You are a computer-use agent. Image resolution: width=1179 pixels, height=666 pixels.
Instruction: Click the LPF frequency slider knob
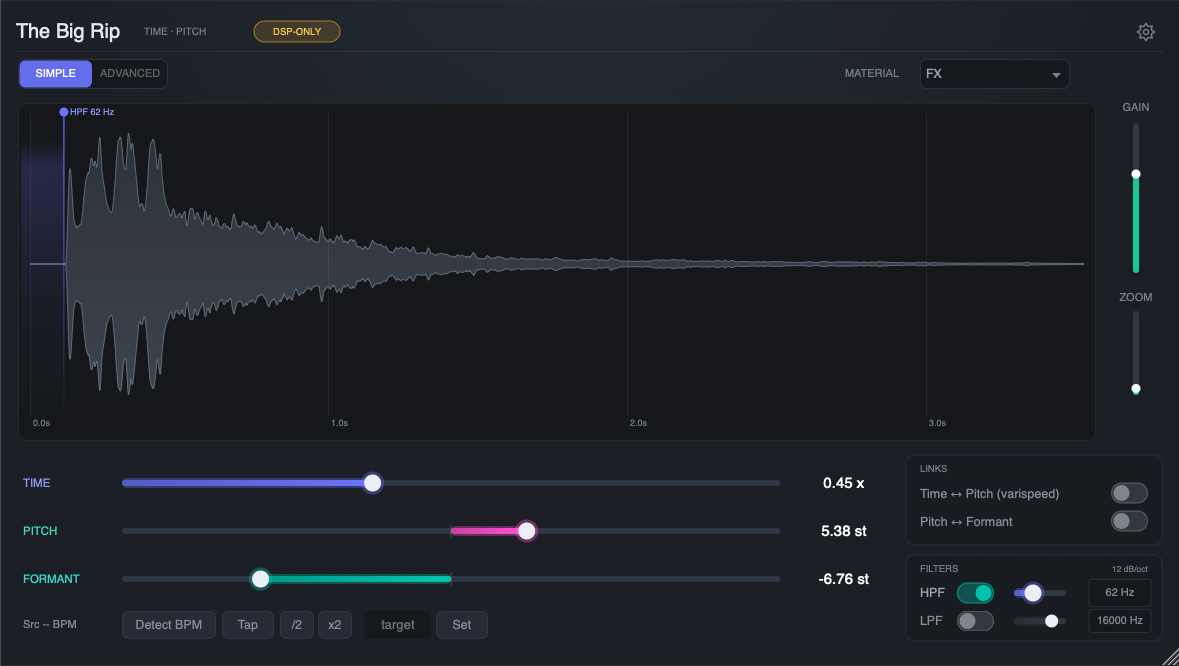click(1052, 621)
